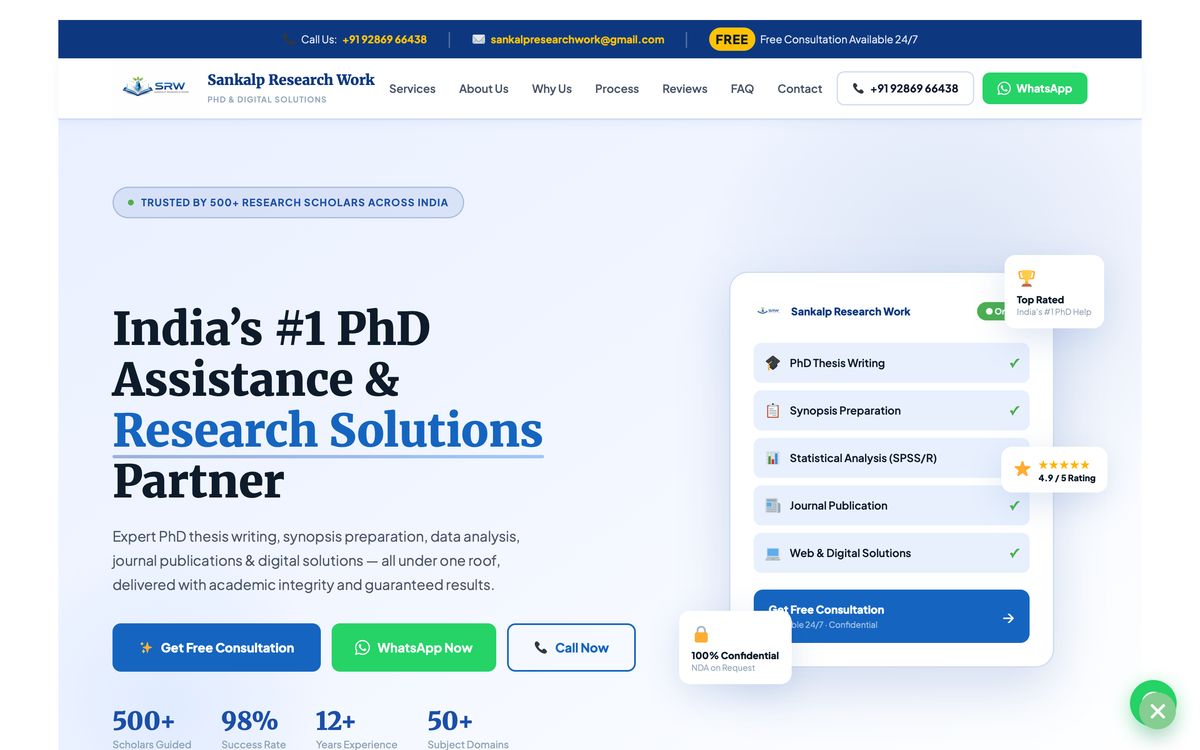Click checkmark next to Synopsis Preparation
1200x750 pixels.
(1014, 411)
